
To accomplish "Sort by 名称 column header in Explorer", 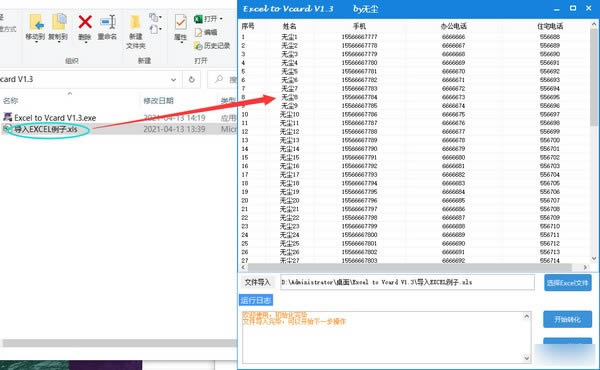I will (x=10, y=101).
